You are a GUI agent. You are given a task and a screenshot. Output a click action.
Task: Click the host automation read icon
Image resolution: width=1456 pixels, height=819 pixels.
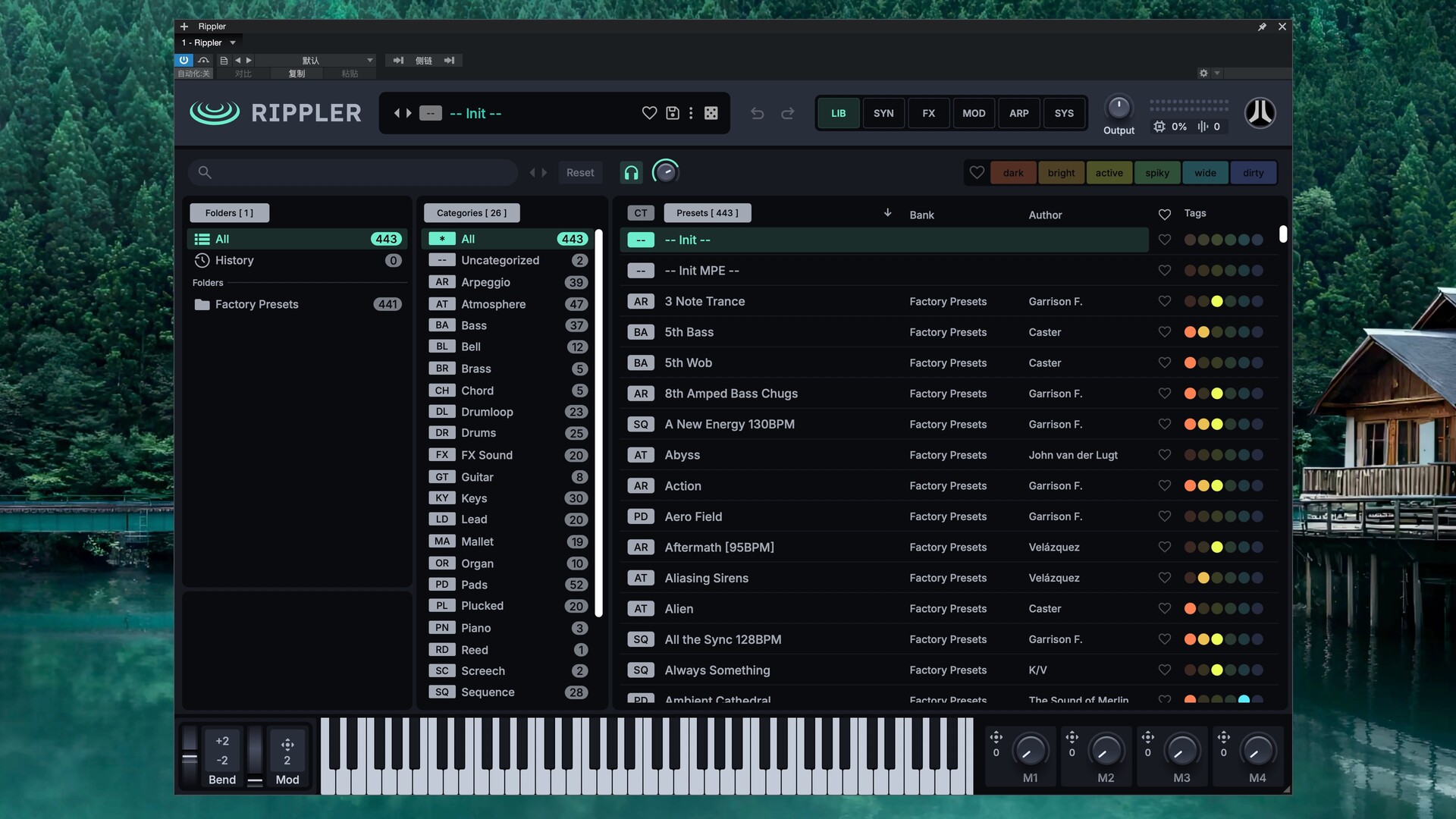(x=204, y=60)
